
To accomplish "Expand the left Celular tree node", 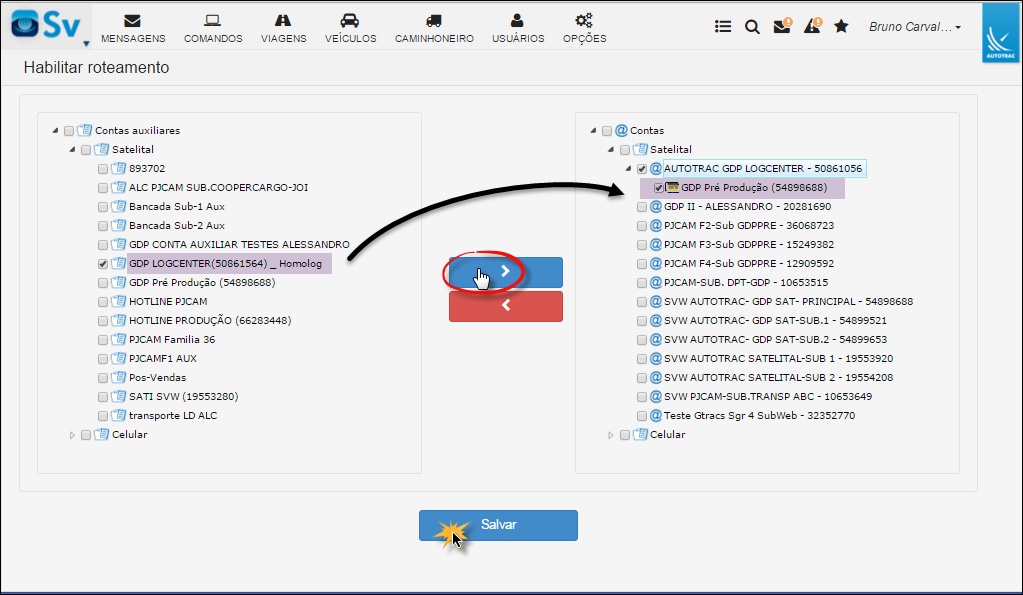I will pyautogui.click(x=72, y=435).
